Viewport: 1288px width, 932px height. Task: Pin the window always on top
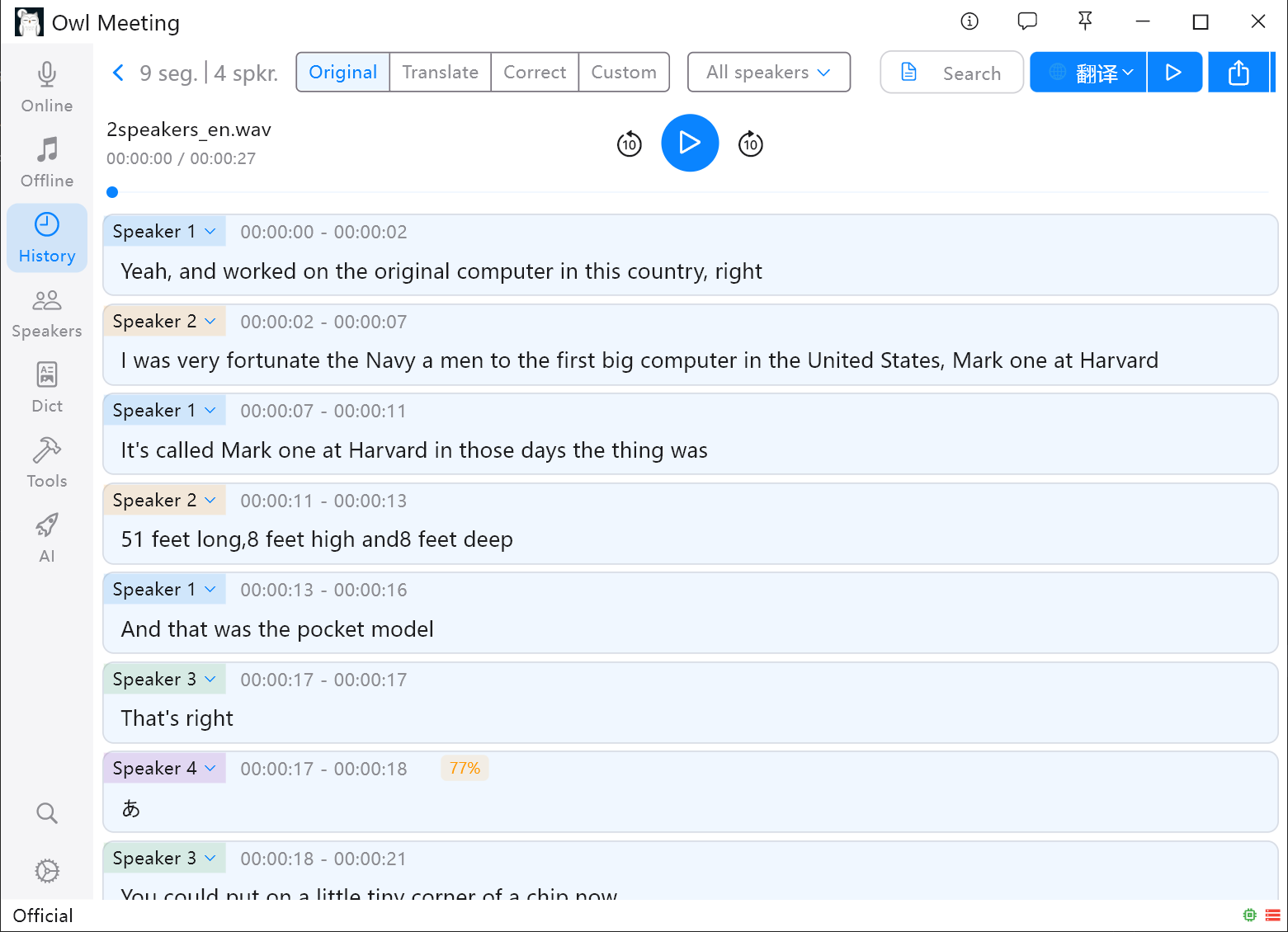[x=1084, y=21]
